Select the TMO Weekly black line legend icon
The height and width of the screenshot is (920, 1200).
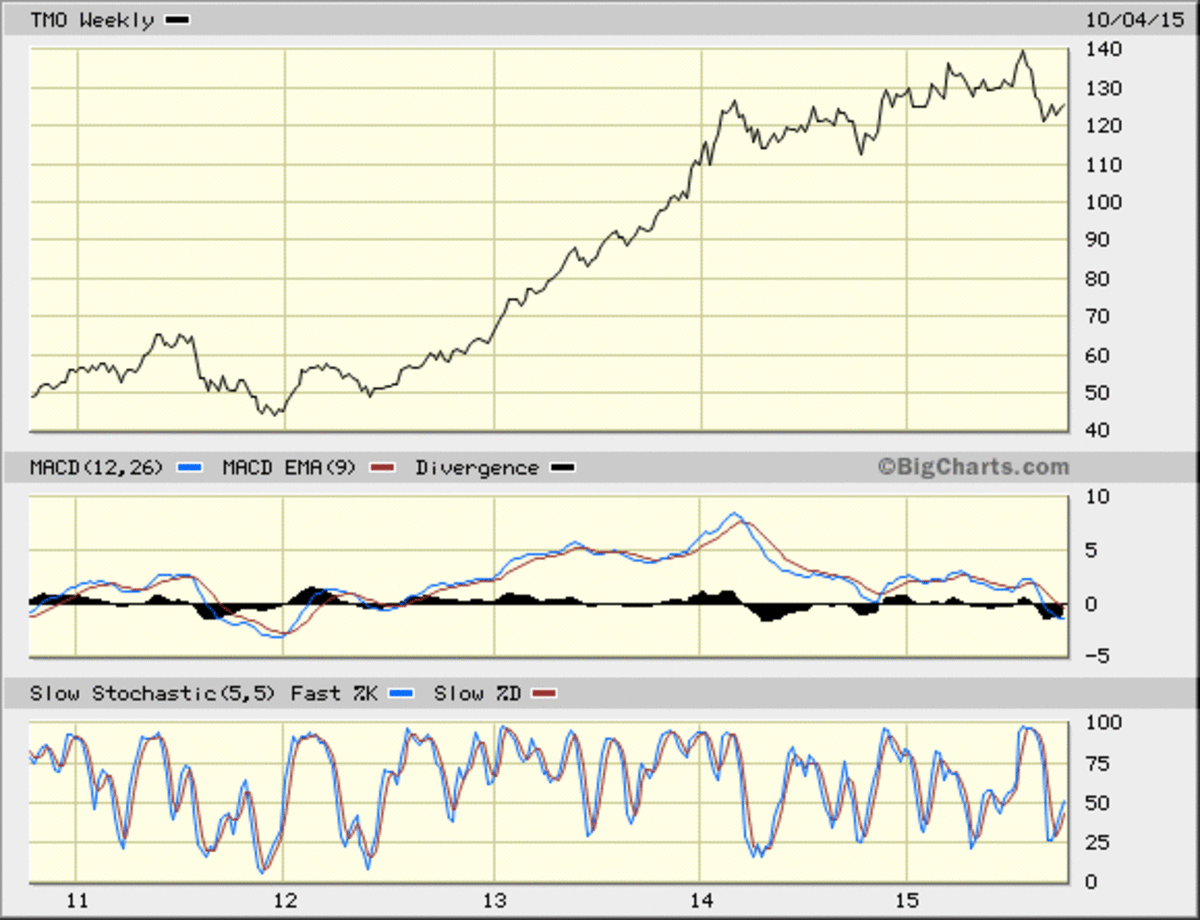(176, 19)
